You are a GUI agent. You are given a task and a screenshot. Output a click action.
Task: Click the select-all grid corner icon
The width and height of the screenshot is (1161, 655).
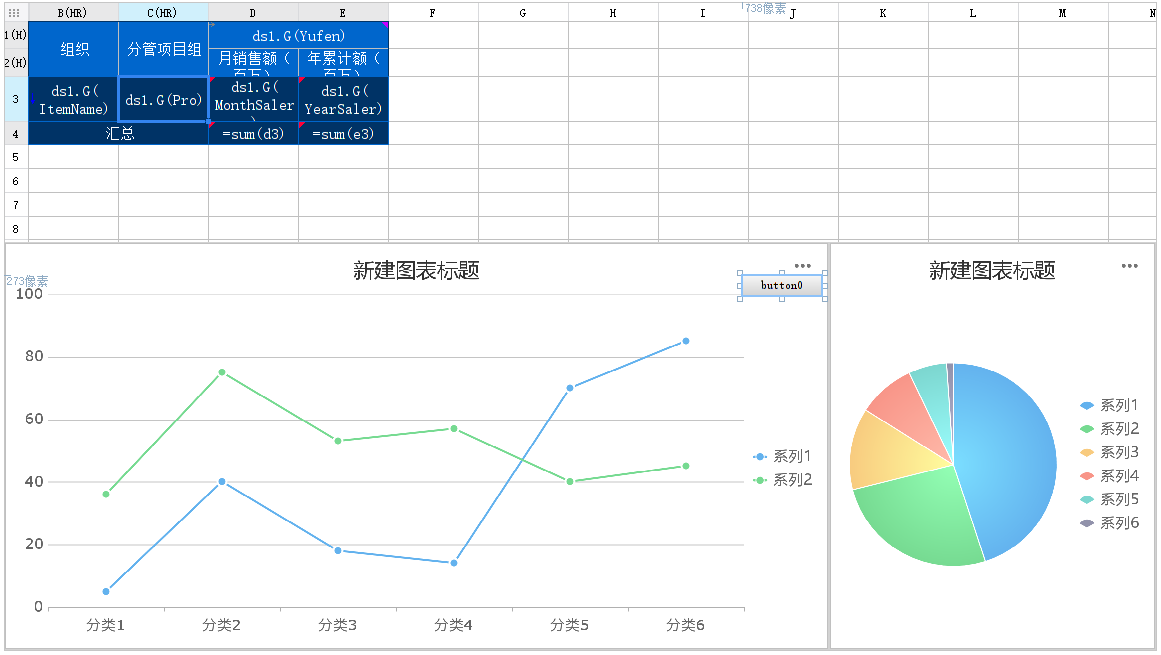tap(14, 13)
